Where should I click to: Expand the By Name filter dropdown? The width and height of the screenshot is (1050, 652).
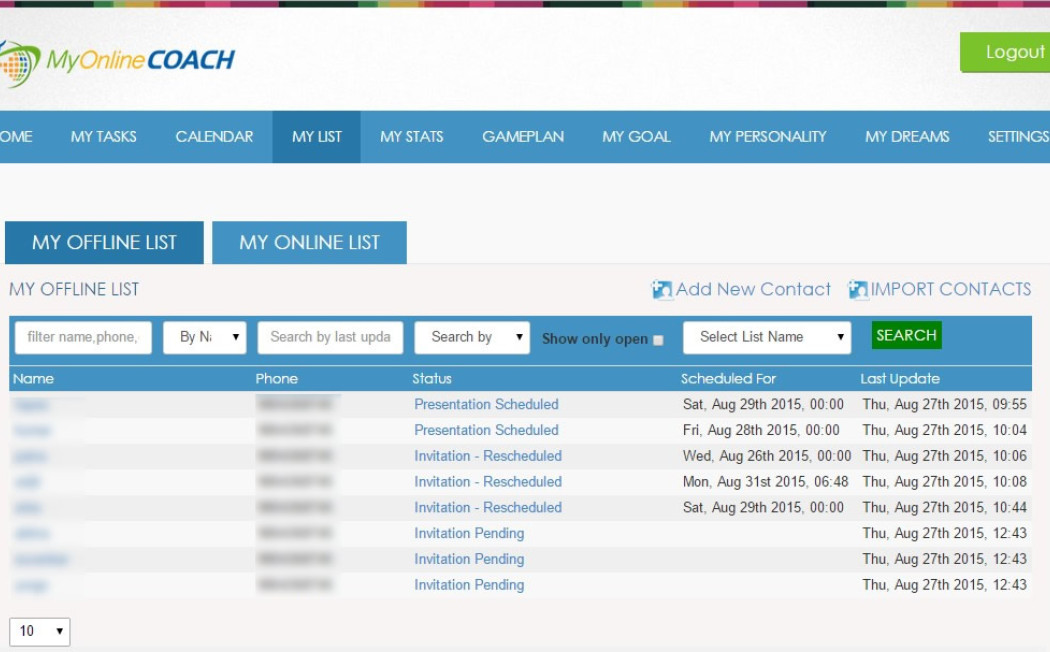click(205, 338)
